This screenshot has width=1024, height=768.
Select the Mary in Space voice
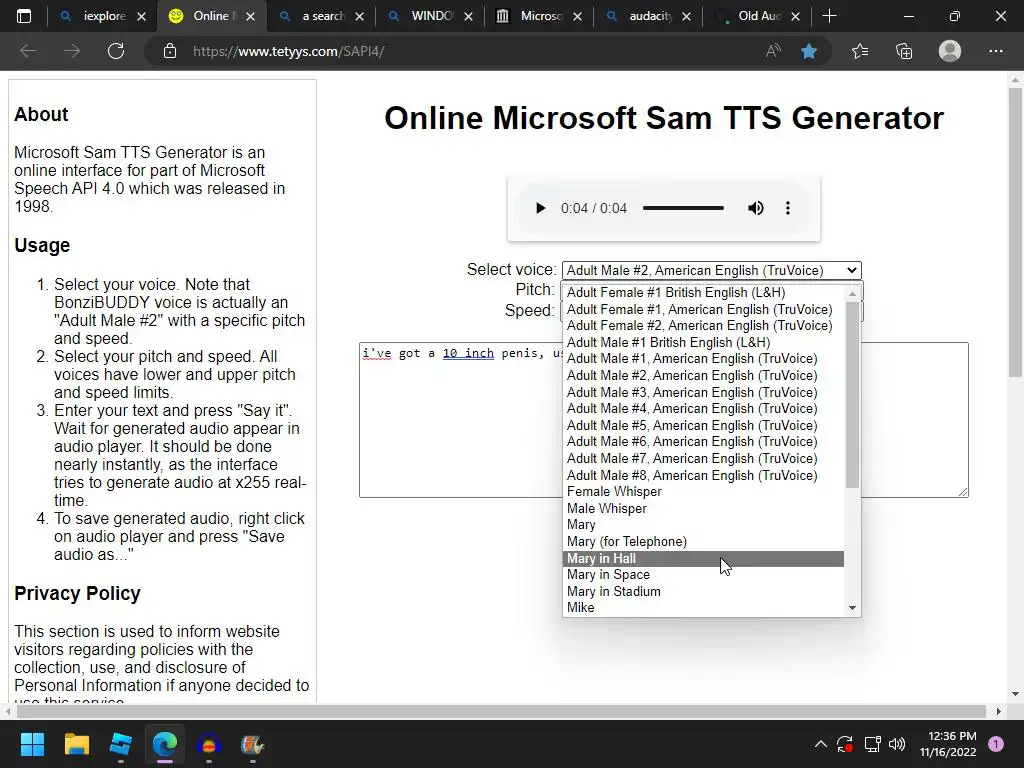(x=703, y=575)
